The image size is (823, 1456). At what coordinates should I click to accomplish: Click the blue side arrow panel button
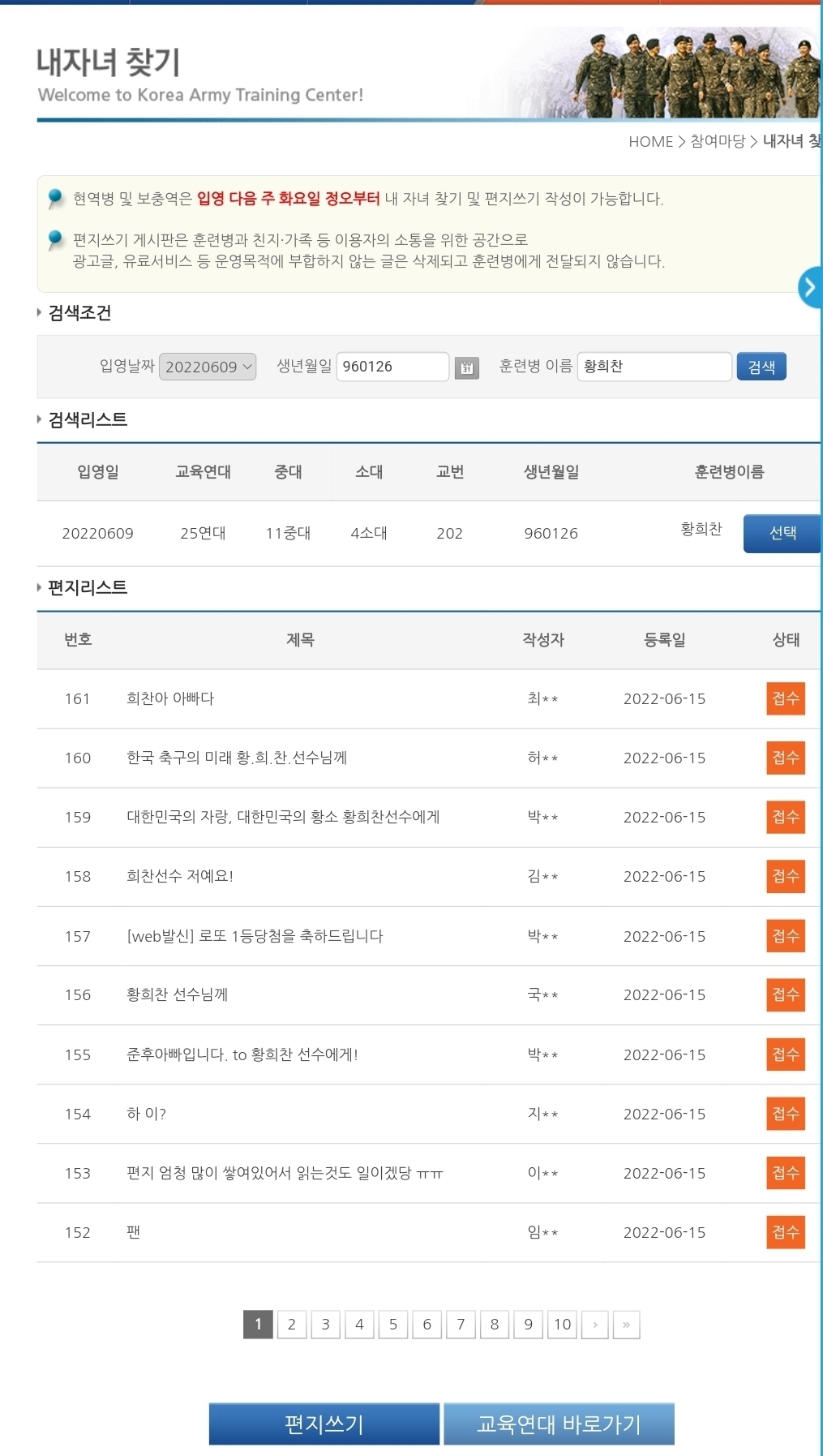point(810,287)
